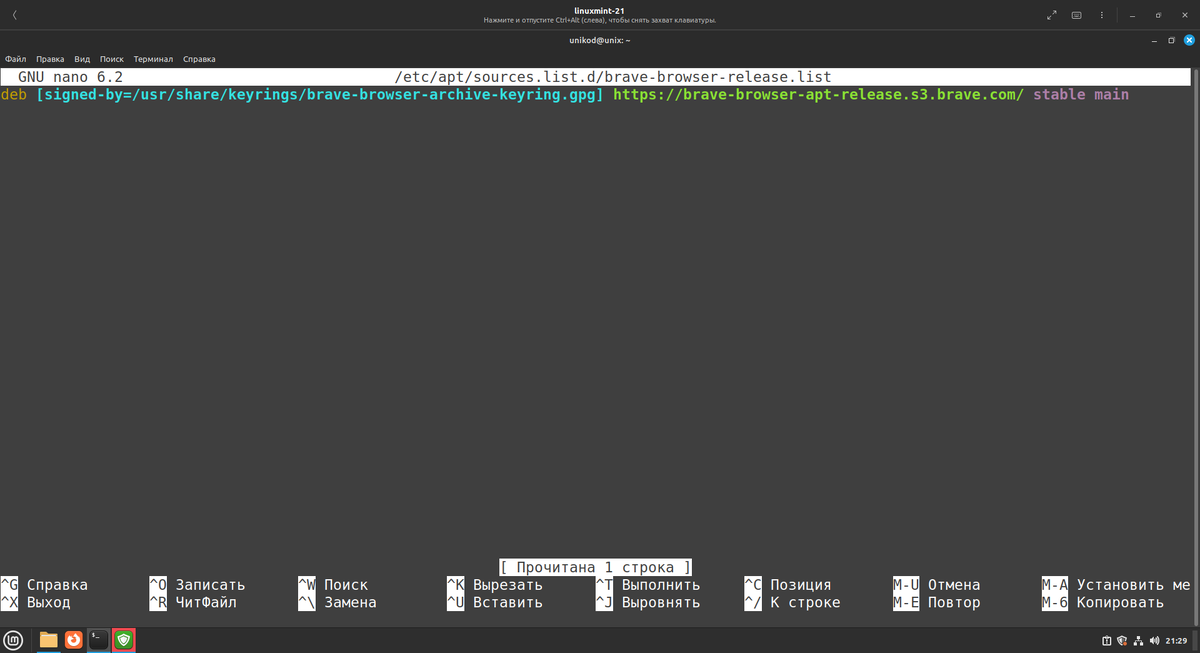The width and height of the screenshot is (1200, 653).
Task: Open the Правка menu
Action: coord(50,59)
